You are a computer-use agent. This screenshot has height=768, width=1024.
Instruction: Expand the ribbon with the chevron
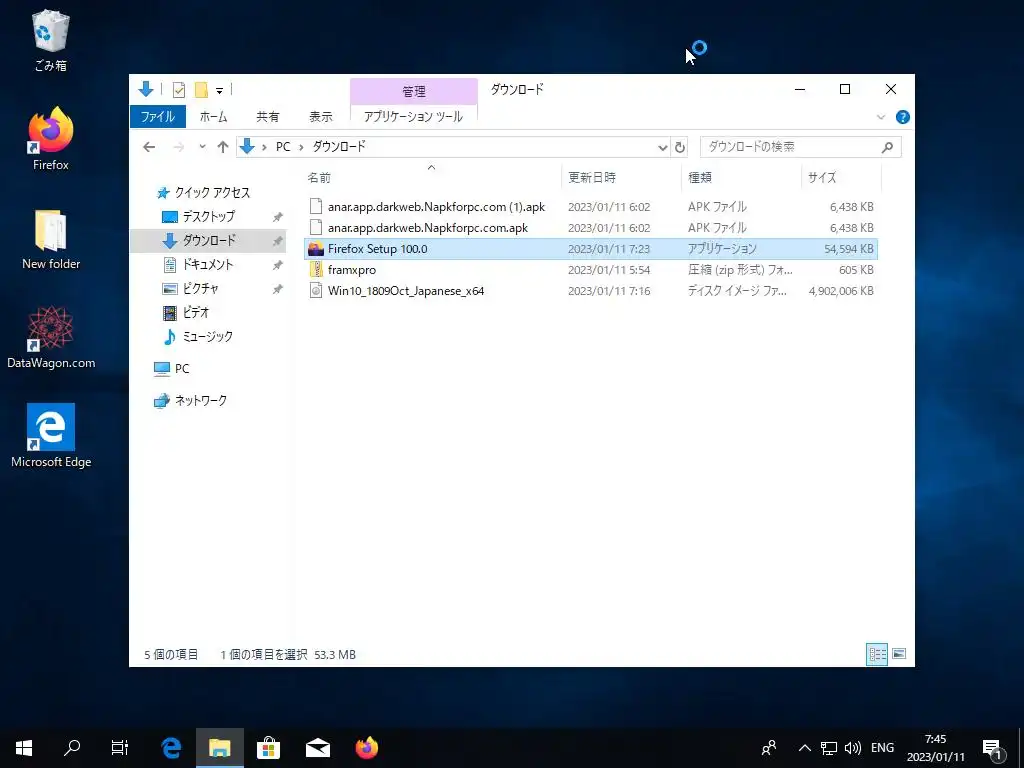coord(880,117)
